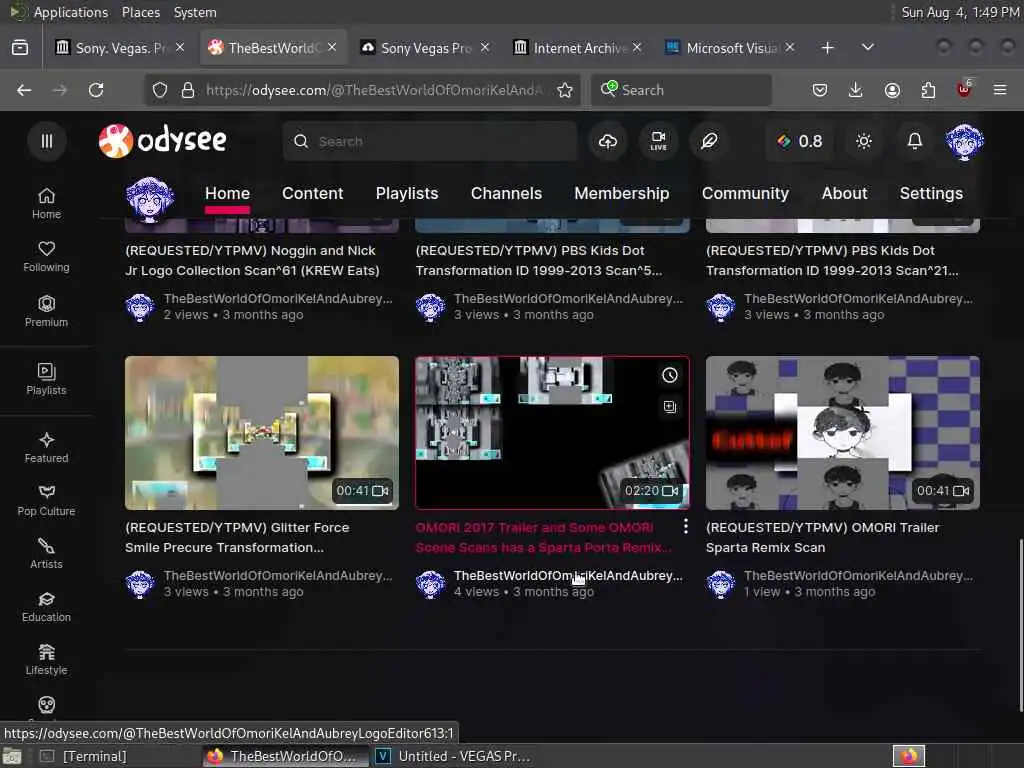Open Pop Culture category in the sidebar
The height and width of the screenshot is (768, 1024).
pos(46,501)
